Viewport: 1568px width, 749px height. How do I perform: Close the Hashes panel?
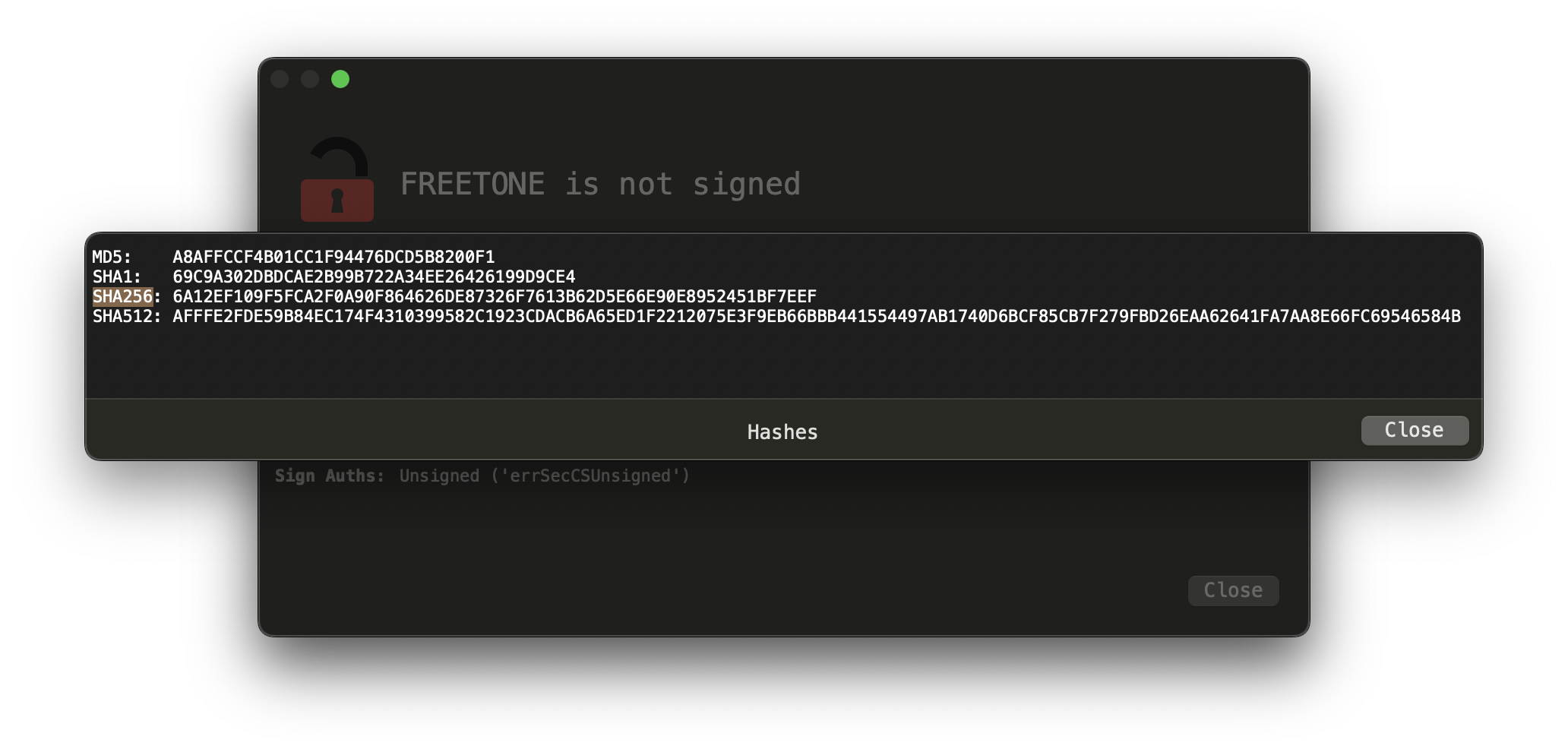coord(1414,431)
